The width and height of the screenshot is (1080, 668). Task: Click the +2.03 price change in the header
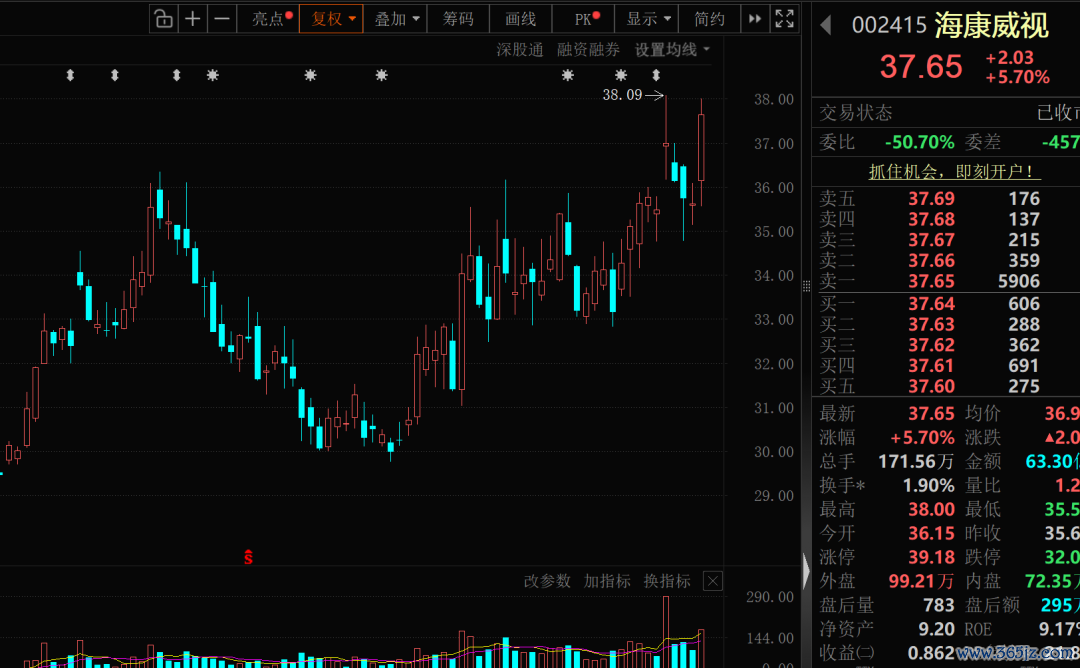[1010, 58]
